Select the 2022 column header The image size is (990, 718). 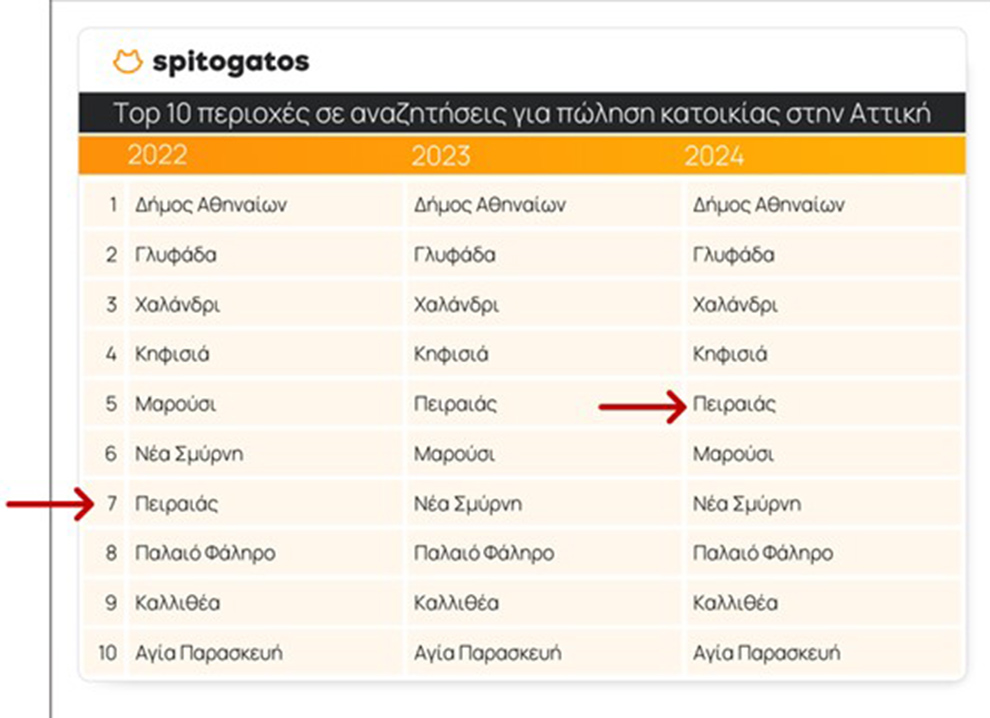(157, 156)
